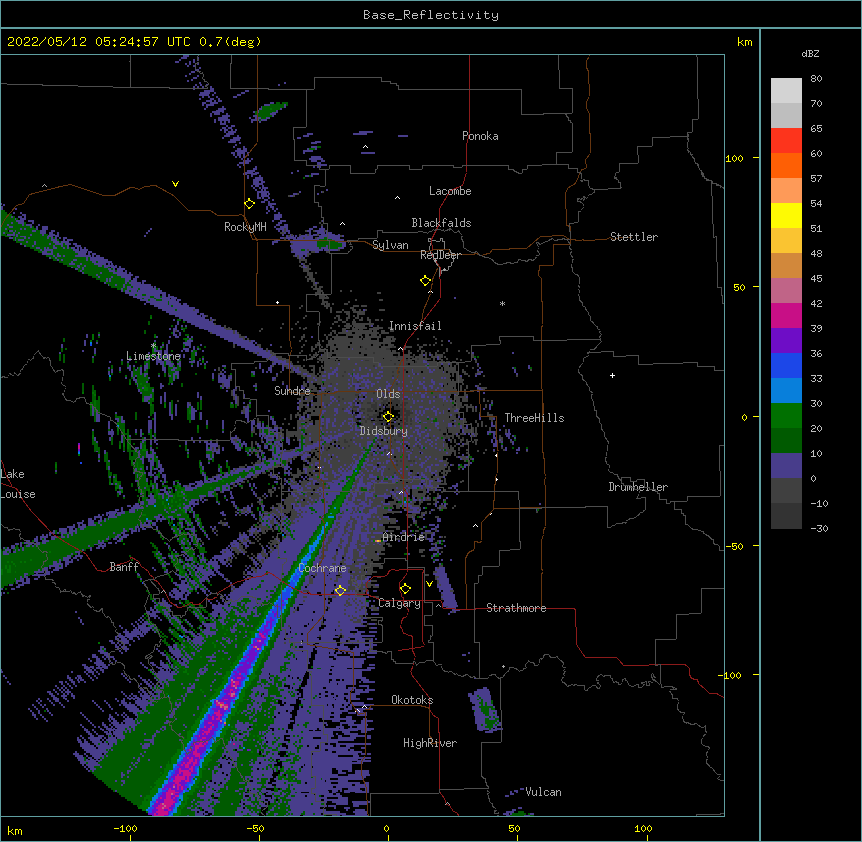Select the yellow diamond marker below Cochrane
This screenshot has width=862, height=842.
pyautogui.click(x=340, y=590)
